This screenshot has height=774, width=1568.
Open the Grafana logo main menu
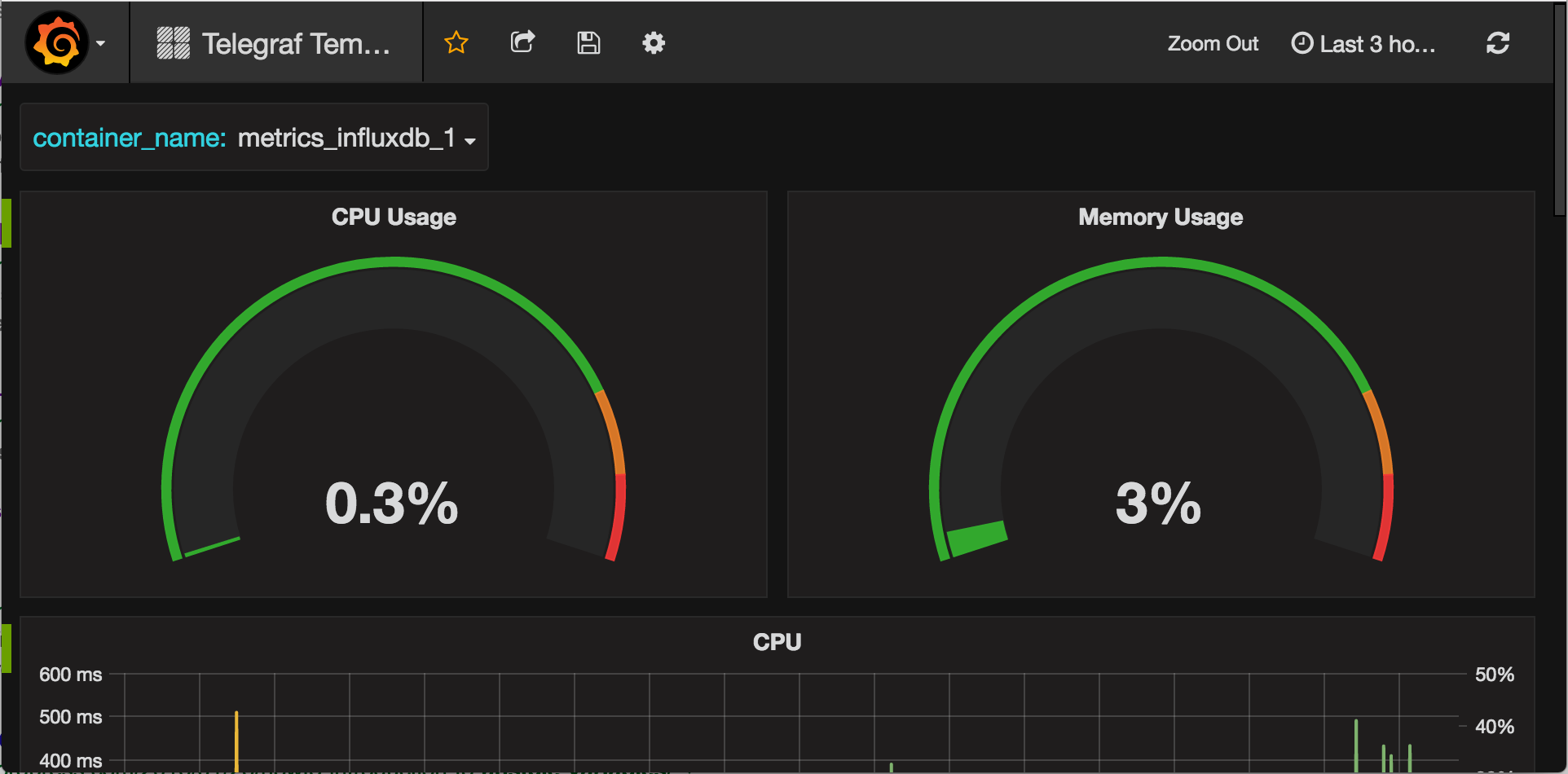click(56, 42)
